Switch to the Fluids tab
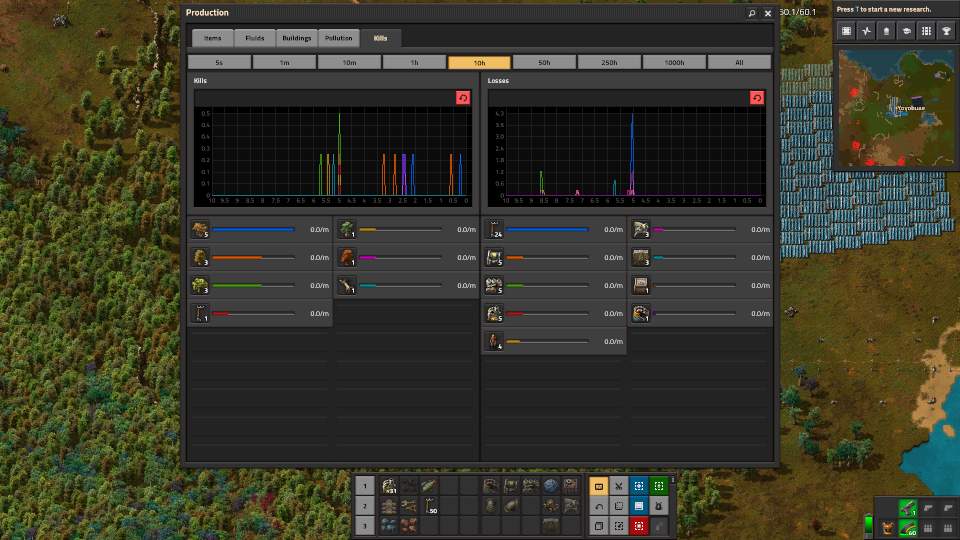 tap(255, 38)
